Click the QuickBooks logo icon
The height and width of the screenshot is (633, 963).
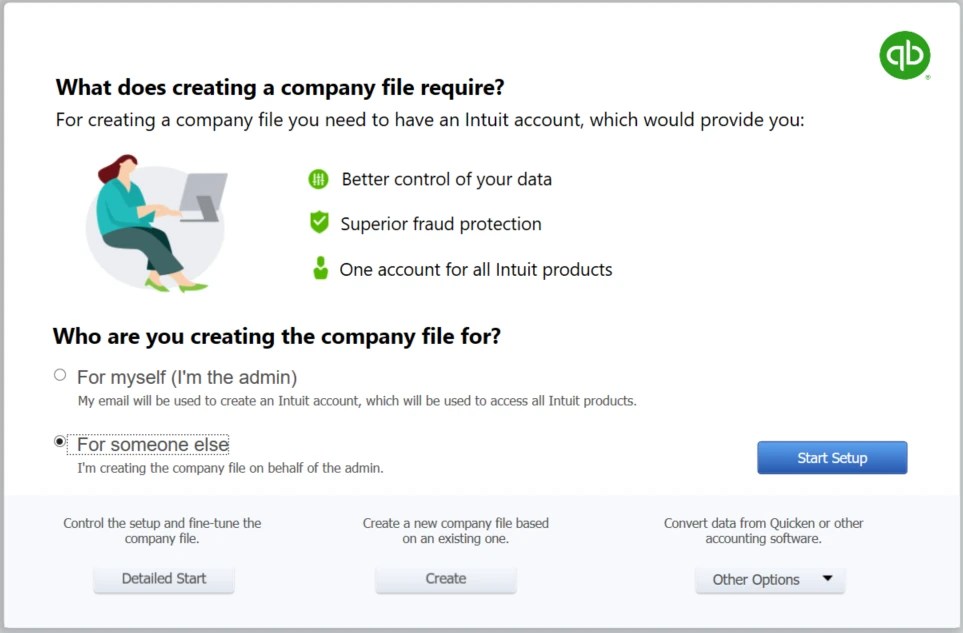click(x=904, y=55)
